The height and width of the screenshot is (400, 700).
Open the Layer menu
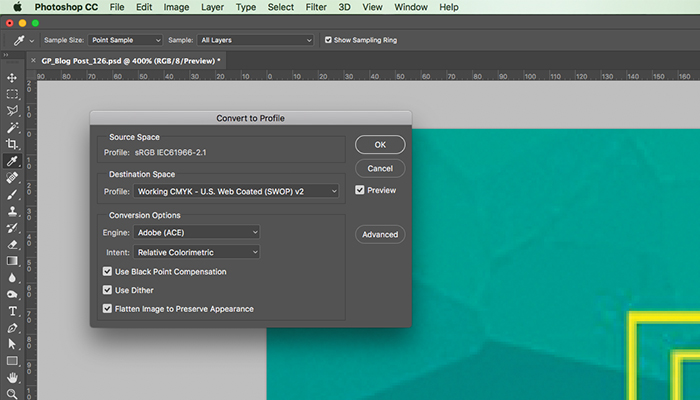click(x=211, y=7)
